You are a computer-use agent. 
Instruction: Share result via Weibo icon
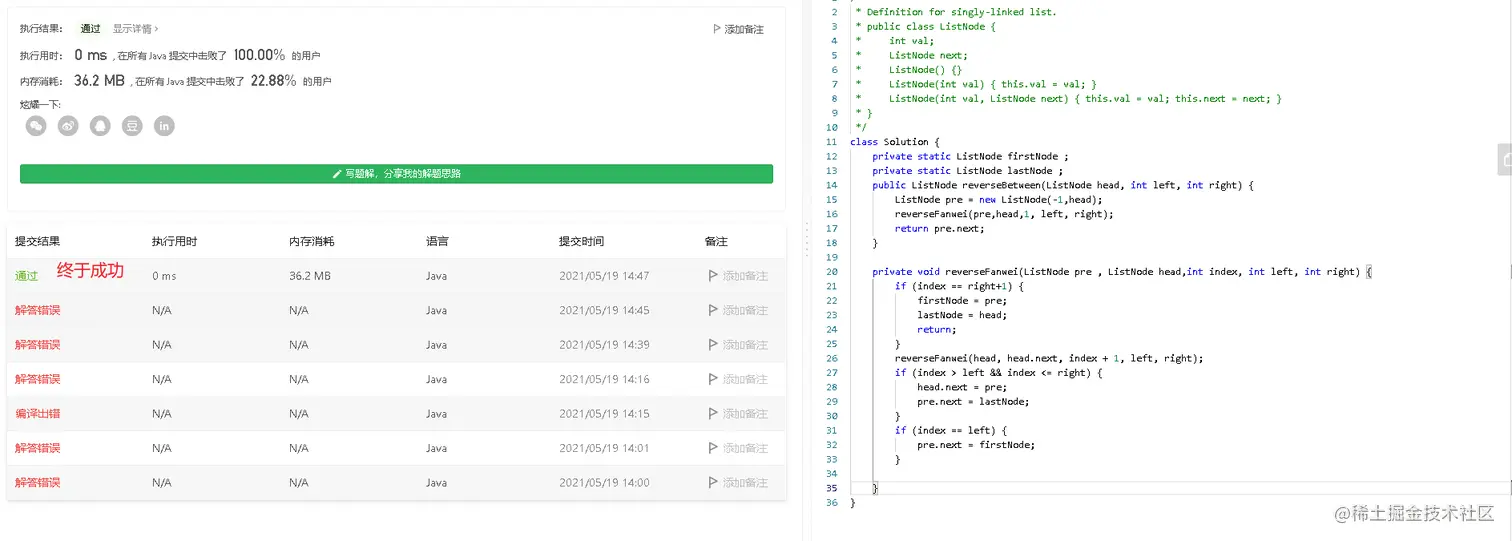coord(68,126)
